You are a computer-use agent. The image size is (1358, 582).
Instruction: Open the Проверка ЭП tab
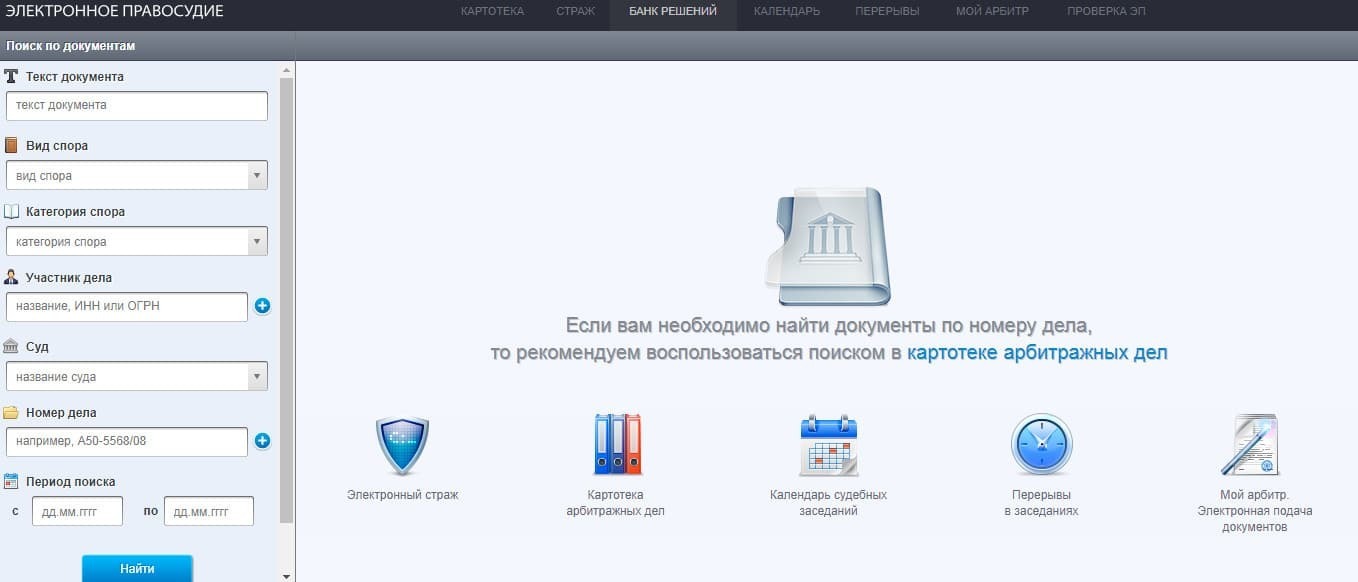click(x=1105, y=11)
